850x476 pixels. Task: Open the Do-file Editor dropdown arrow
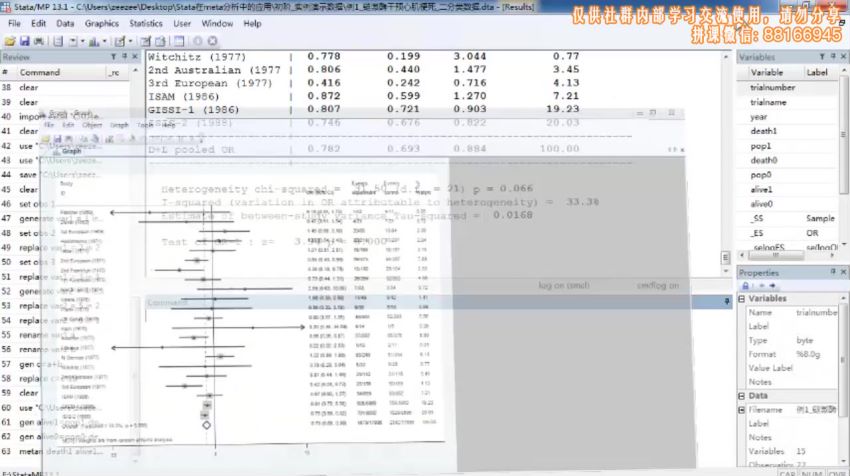pyautogui.click(x=130, y=41)
